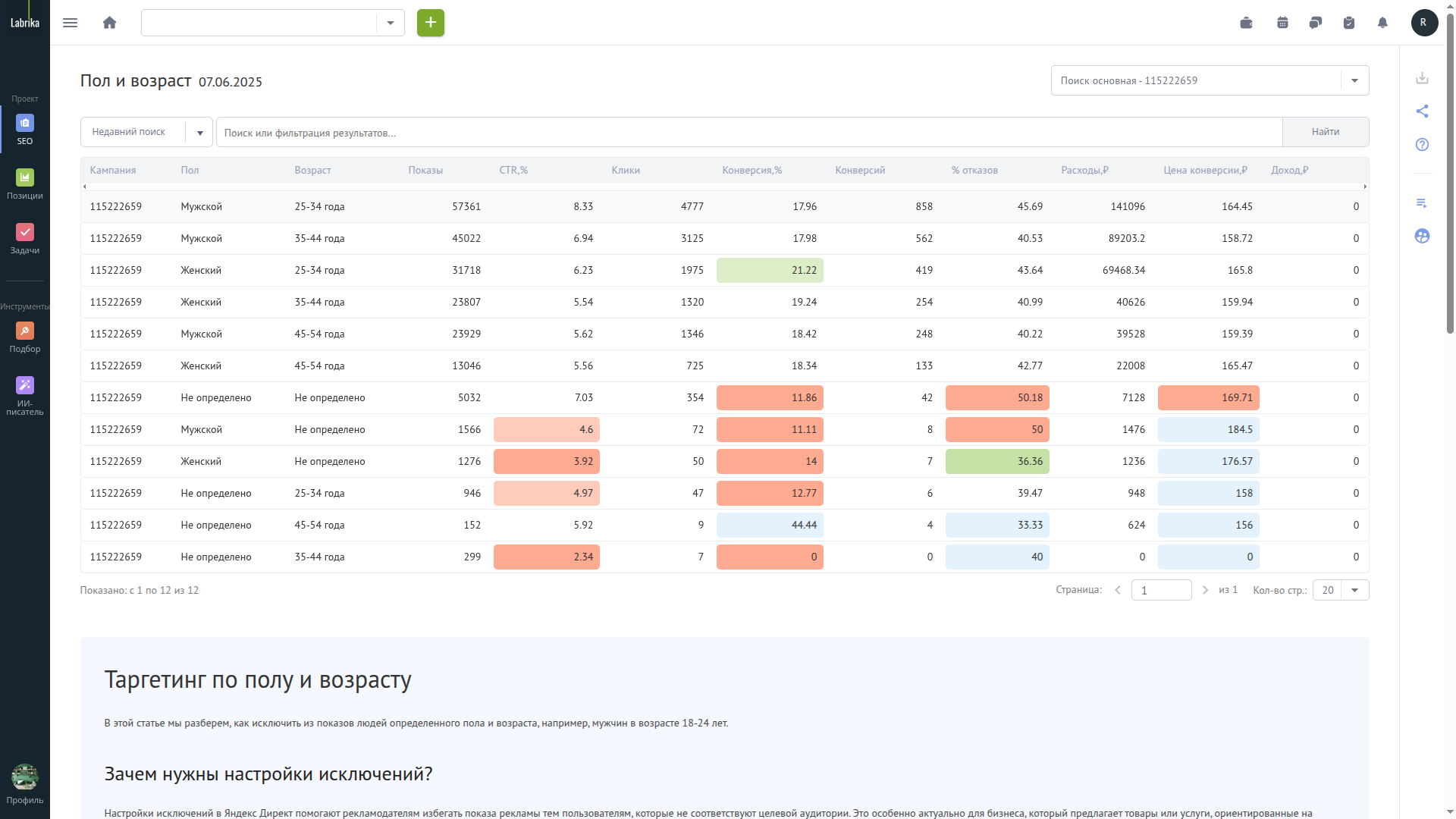
Task: Click the share icon on right panel
Action: 1422,111
